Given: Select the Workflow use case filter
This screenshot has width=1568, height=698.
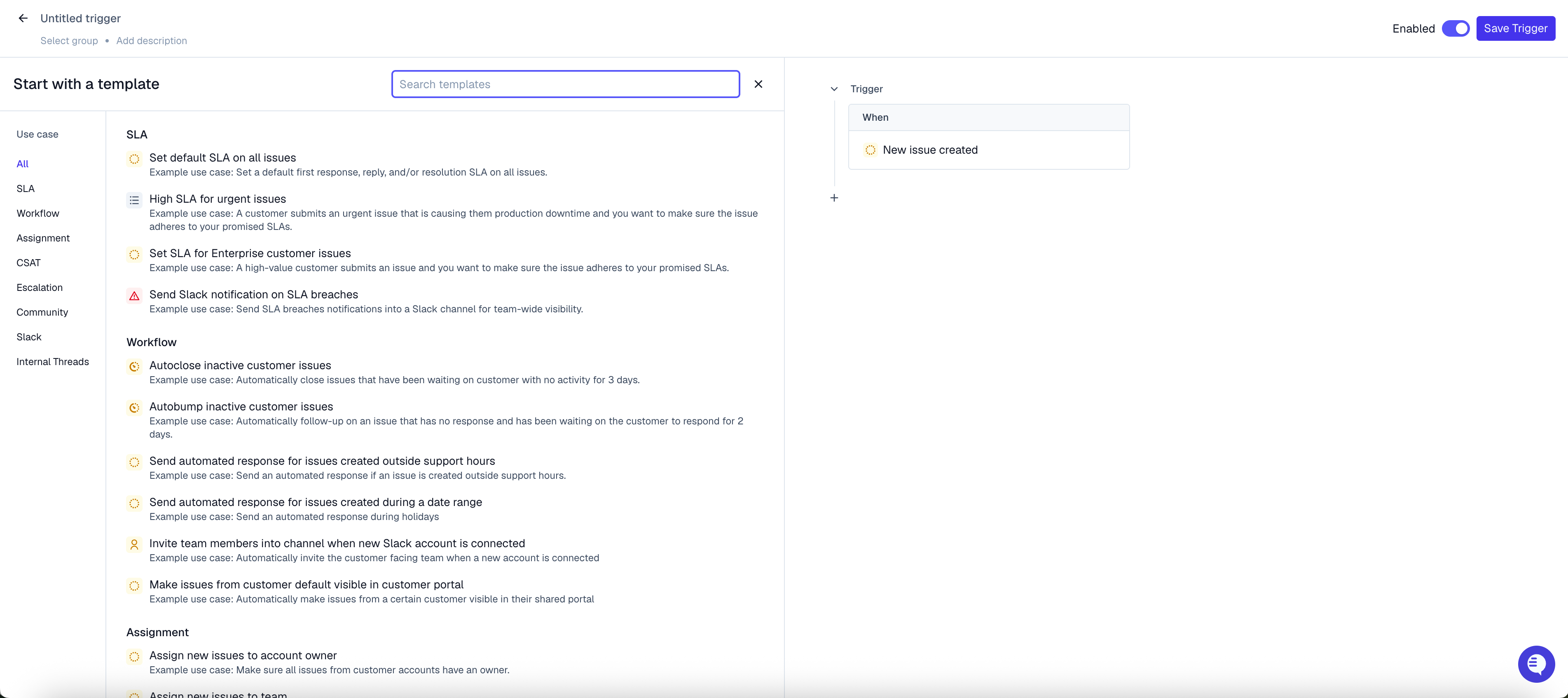Looking at the screenshot, I should click(38, 213).
